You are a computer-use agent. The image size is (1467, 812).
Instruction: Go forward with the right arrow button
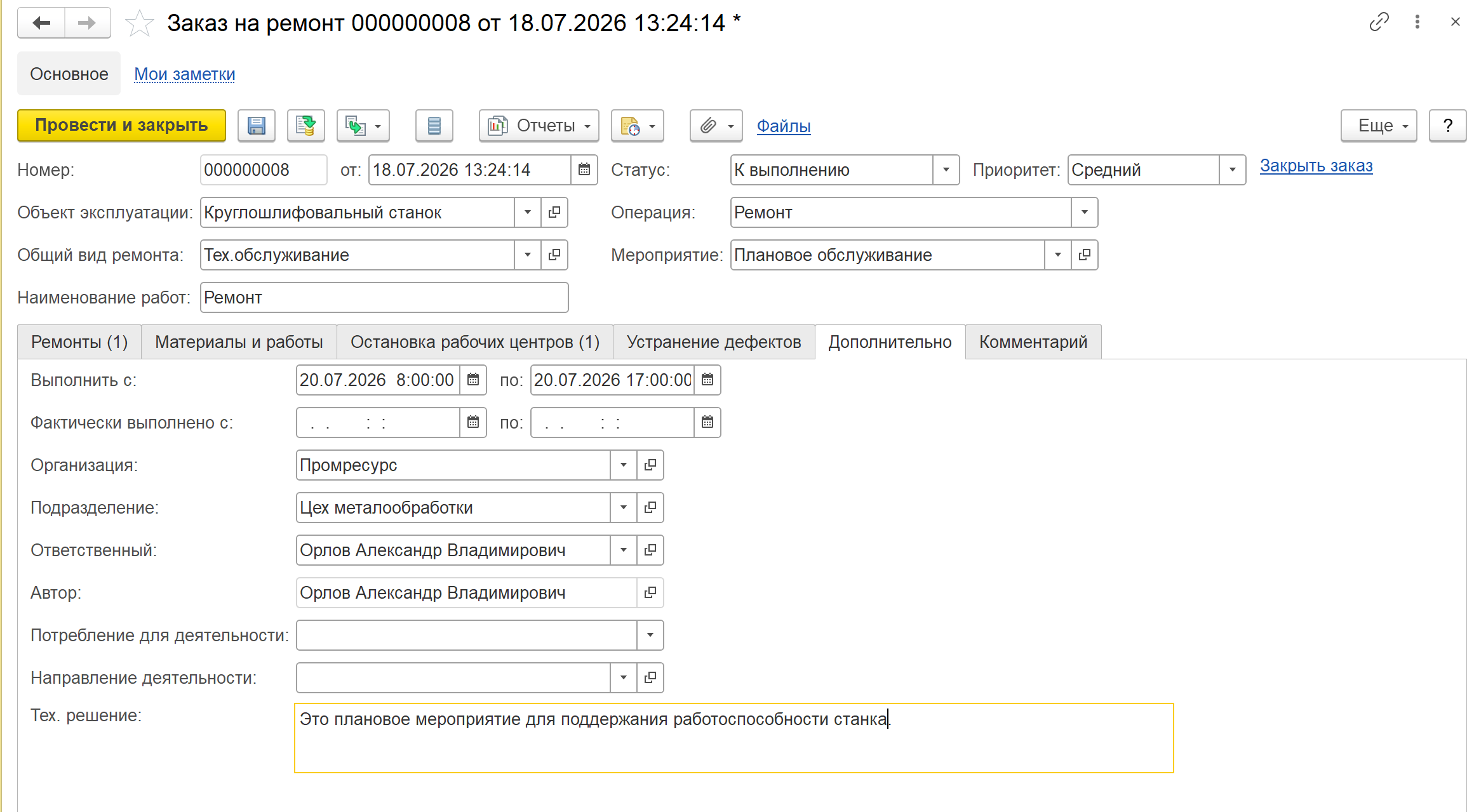(x=87, y=23)
